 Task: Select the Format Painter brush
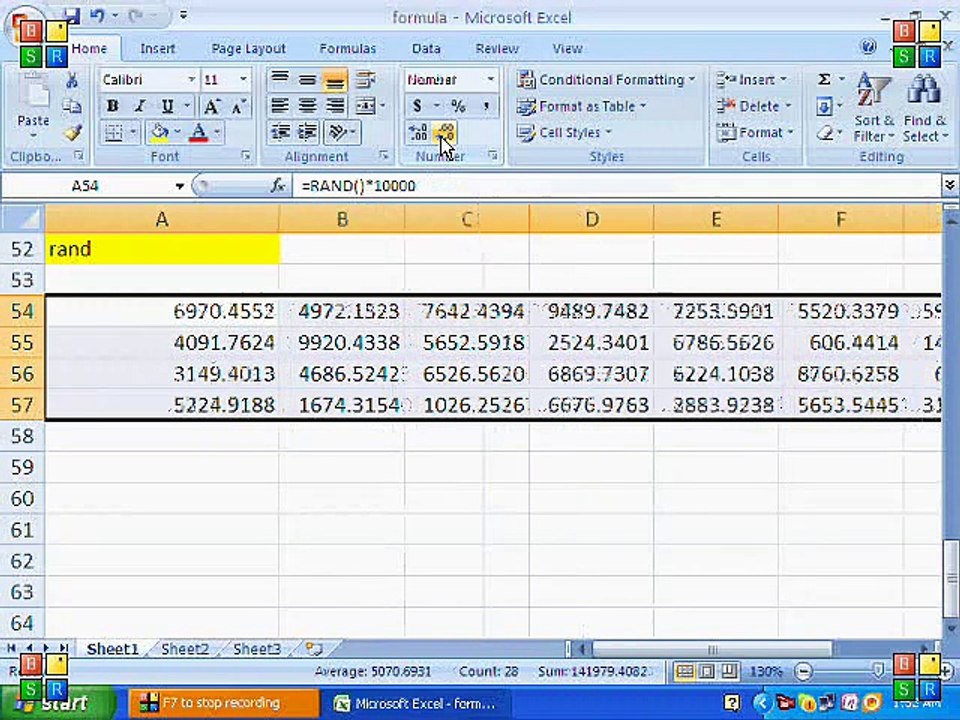[x=73, y=132]
